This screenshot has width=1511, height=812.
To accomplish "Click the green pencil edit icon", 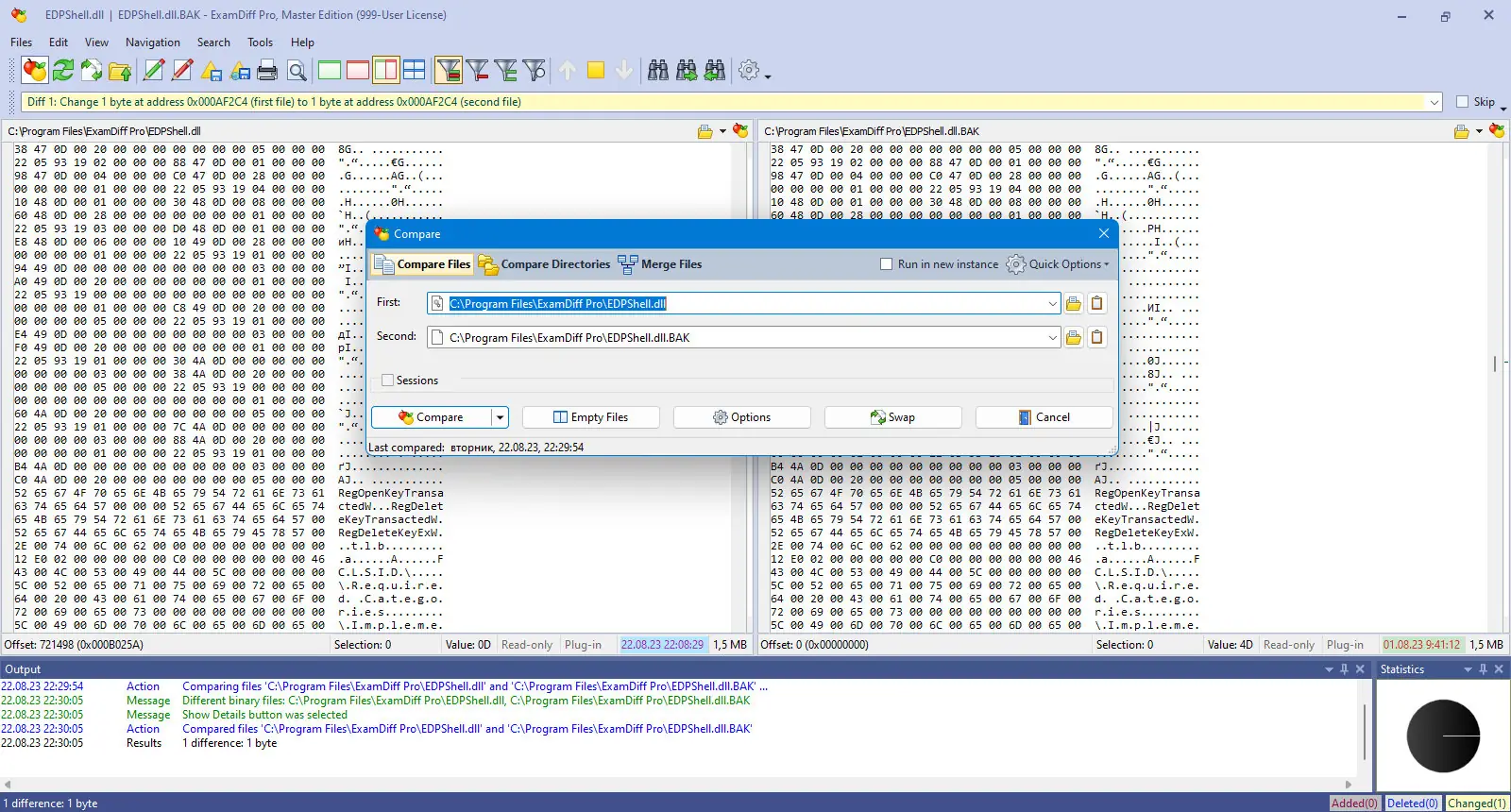I will (153, 70).
